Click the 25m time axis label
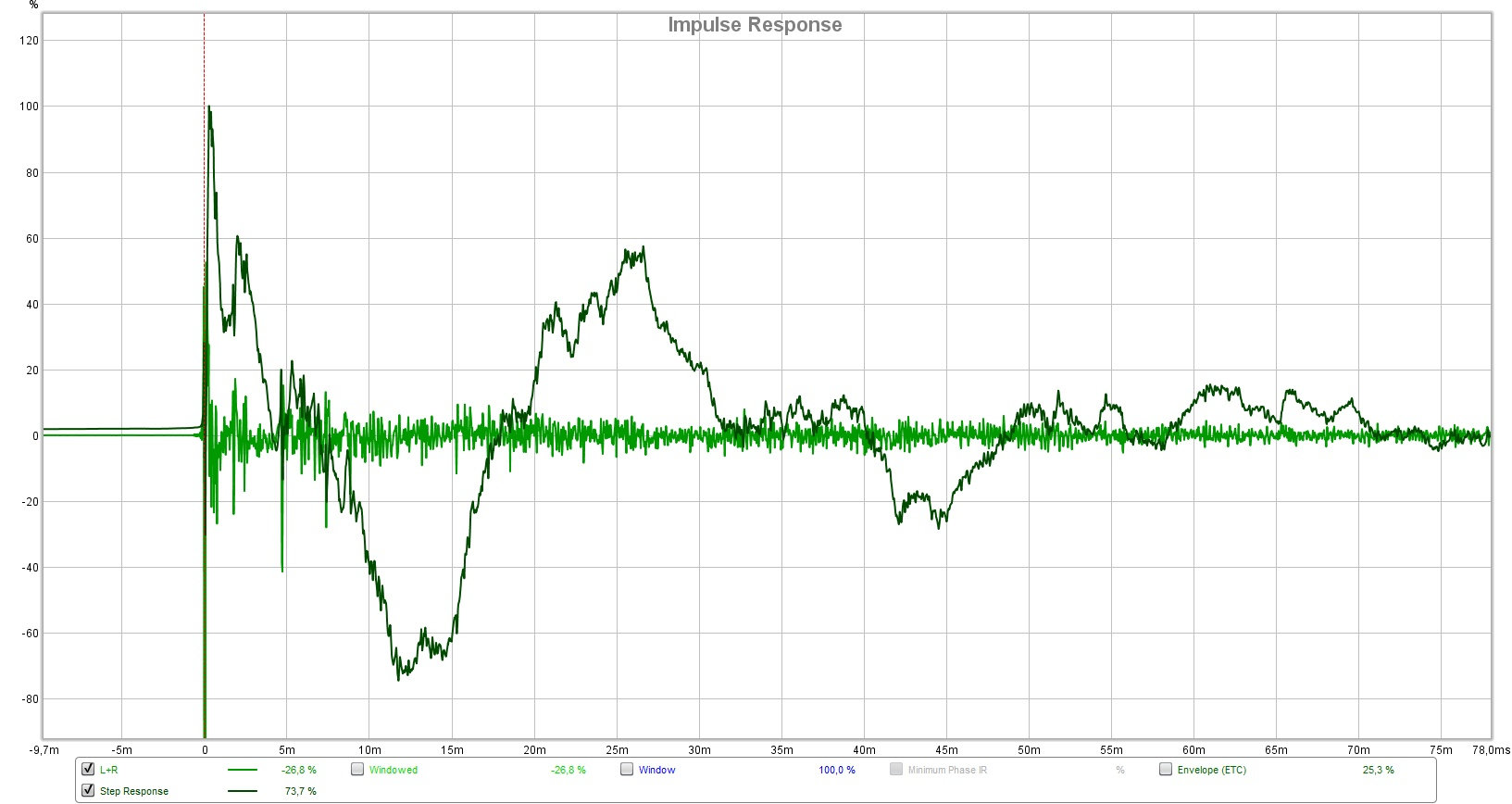Image resolution: width=1512 pixels, height=804 pixels. [x=617, y=750]
